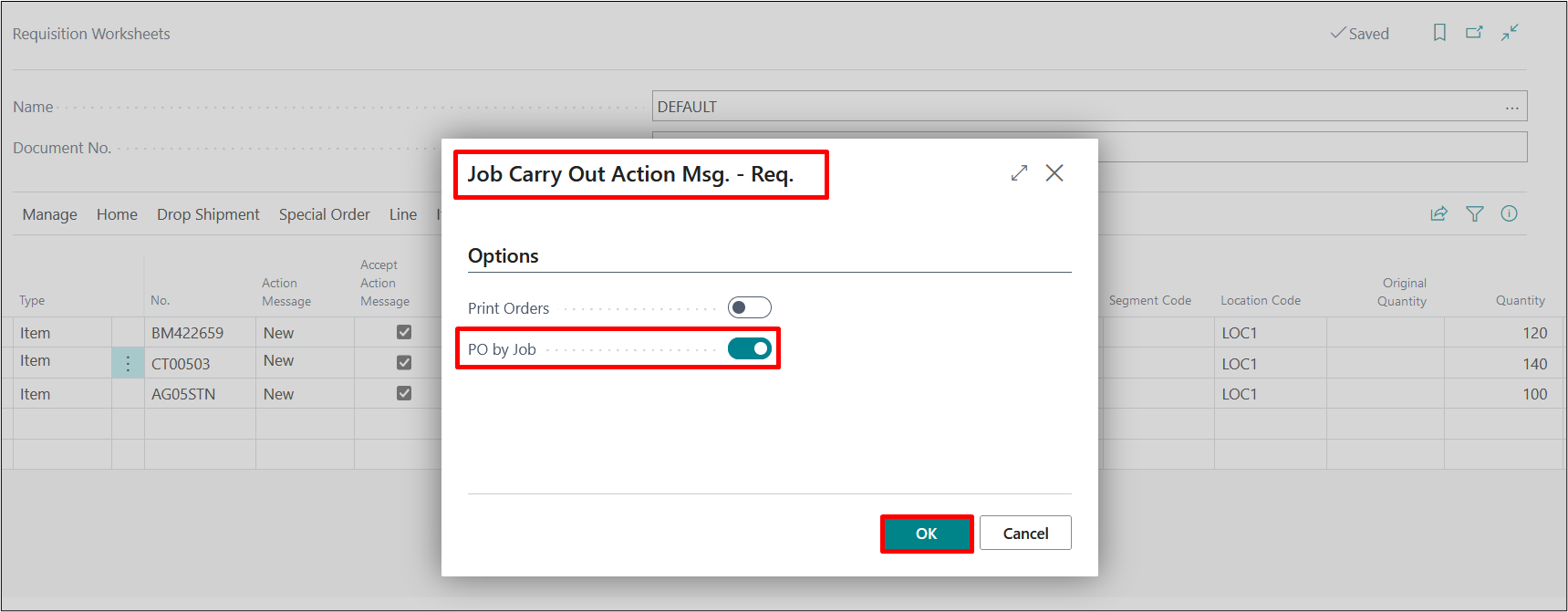
Task: Click the share icon above the grid
Action: (x=1438, y=213)
